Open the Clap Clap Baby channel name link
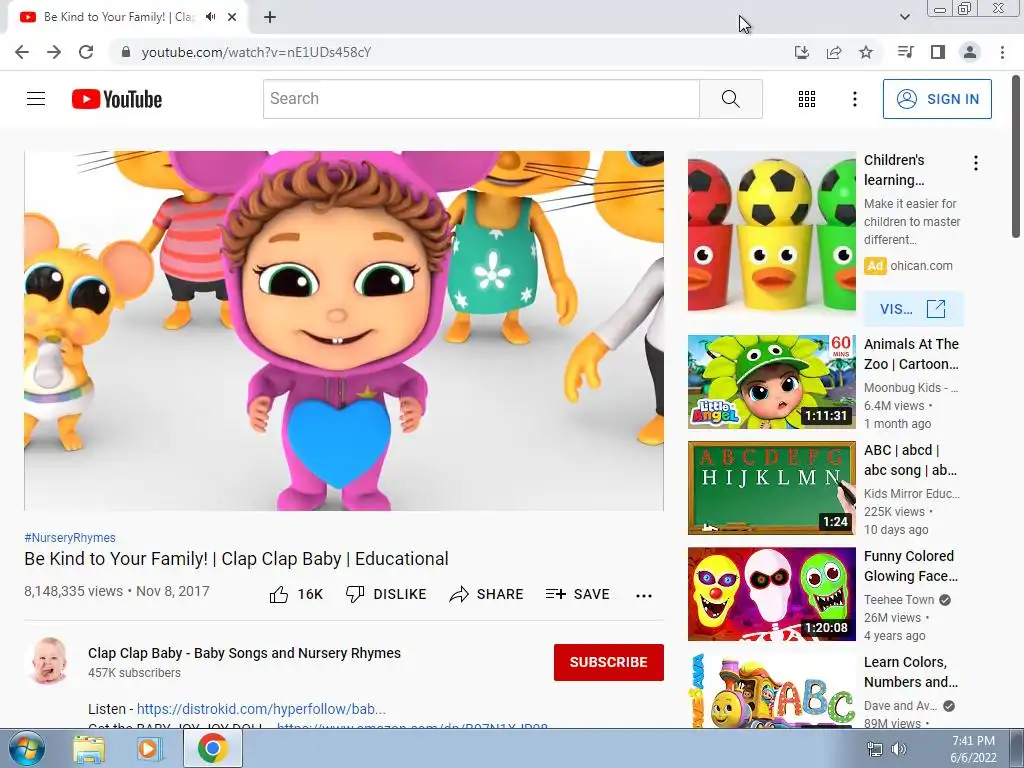 [x=244, y=653]
